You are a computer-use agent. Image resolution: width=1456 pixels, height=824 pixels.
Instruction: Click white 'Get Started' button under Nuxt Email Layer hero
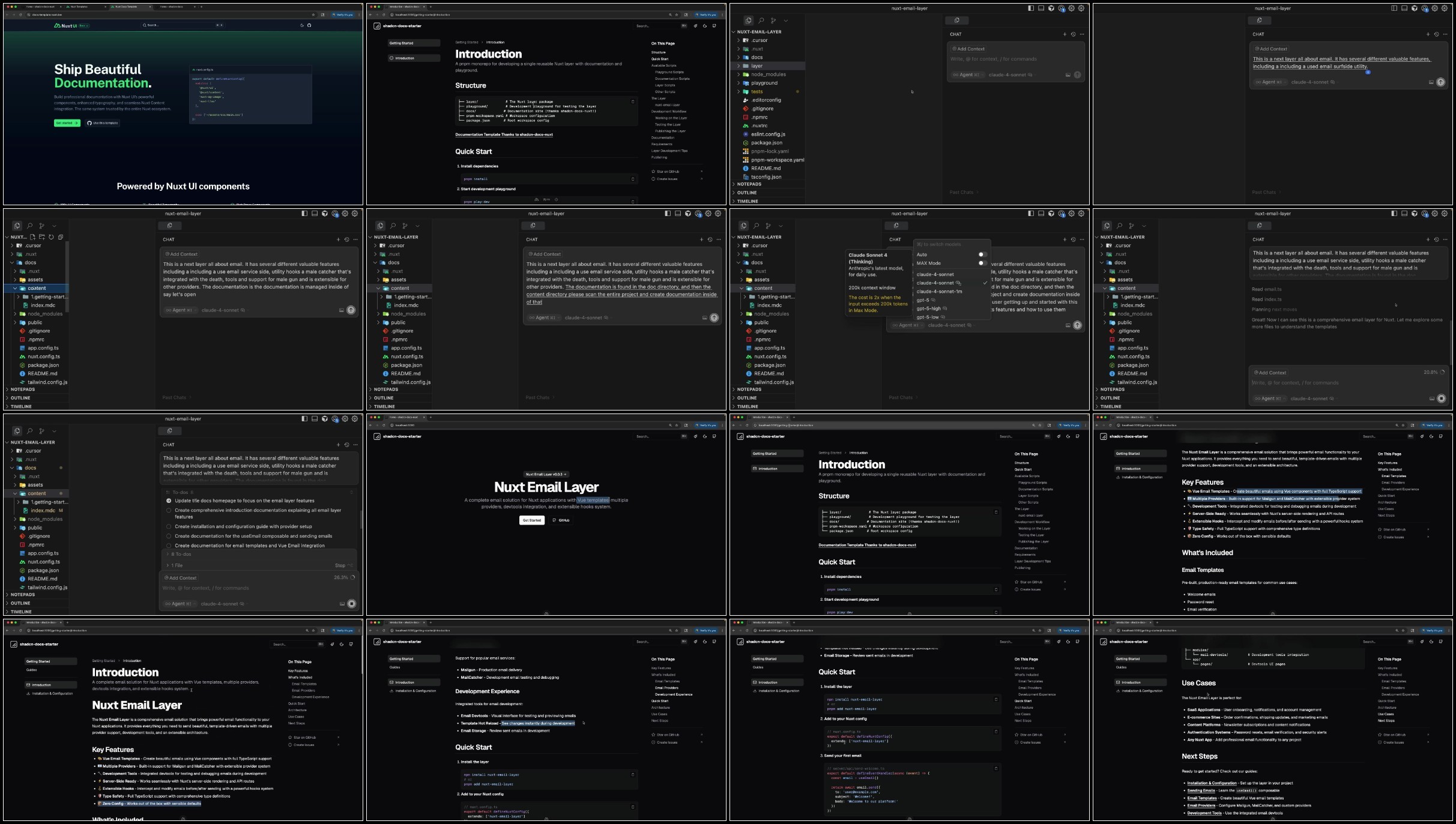[531, 520]
